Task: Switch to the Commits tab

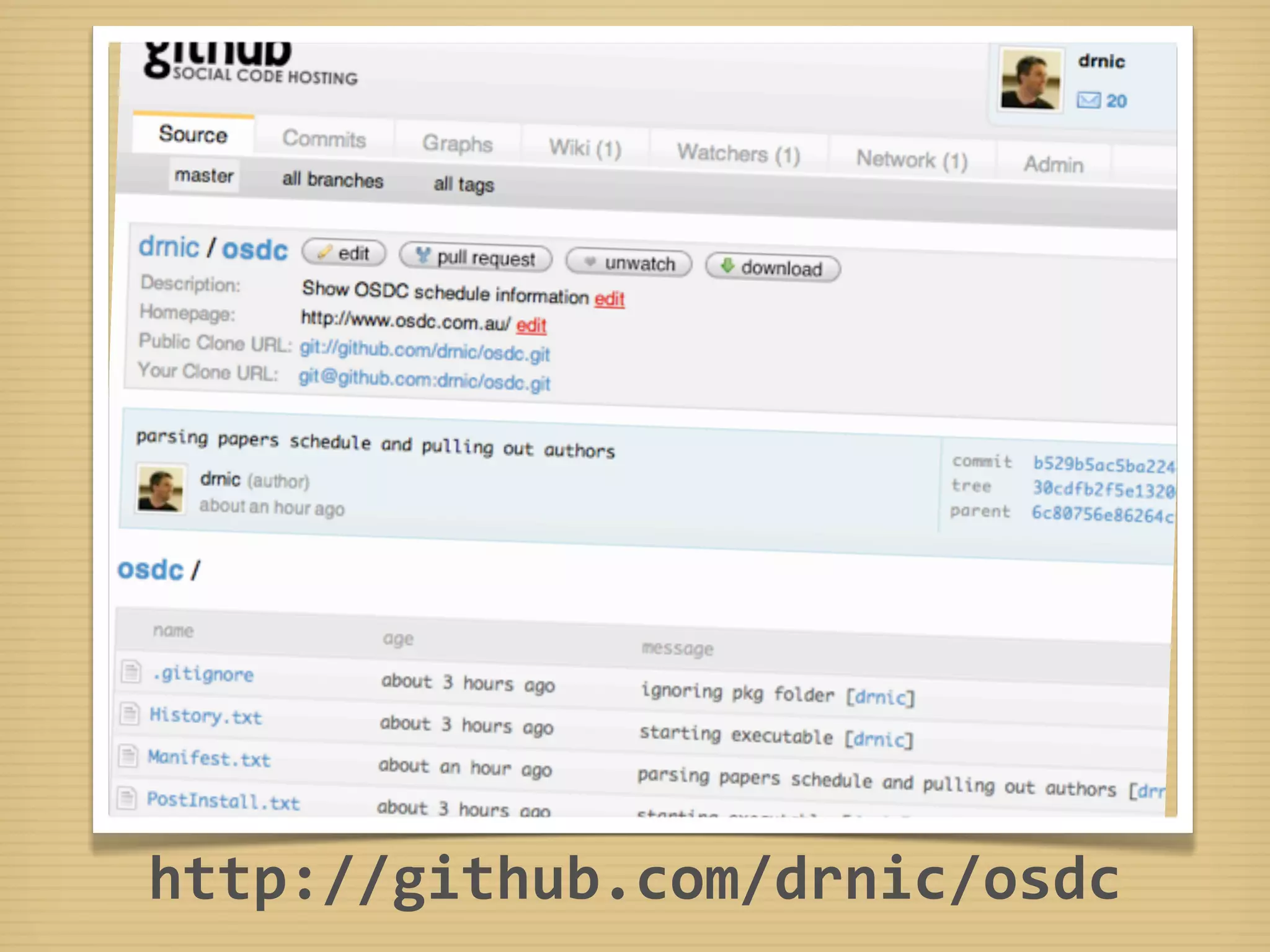Action: click(324, 139)
